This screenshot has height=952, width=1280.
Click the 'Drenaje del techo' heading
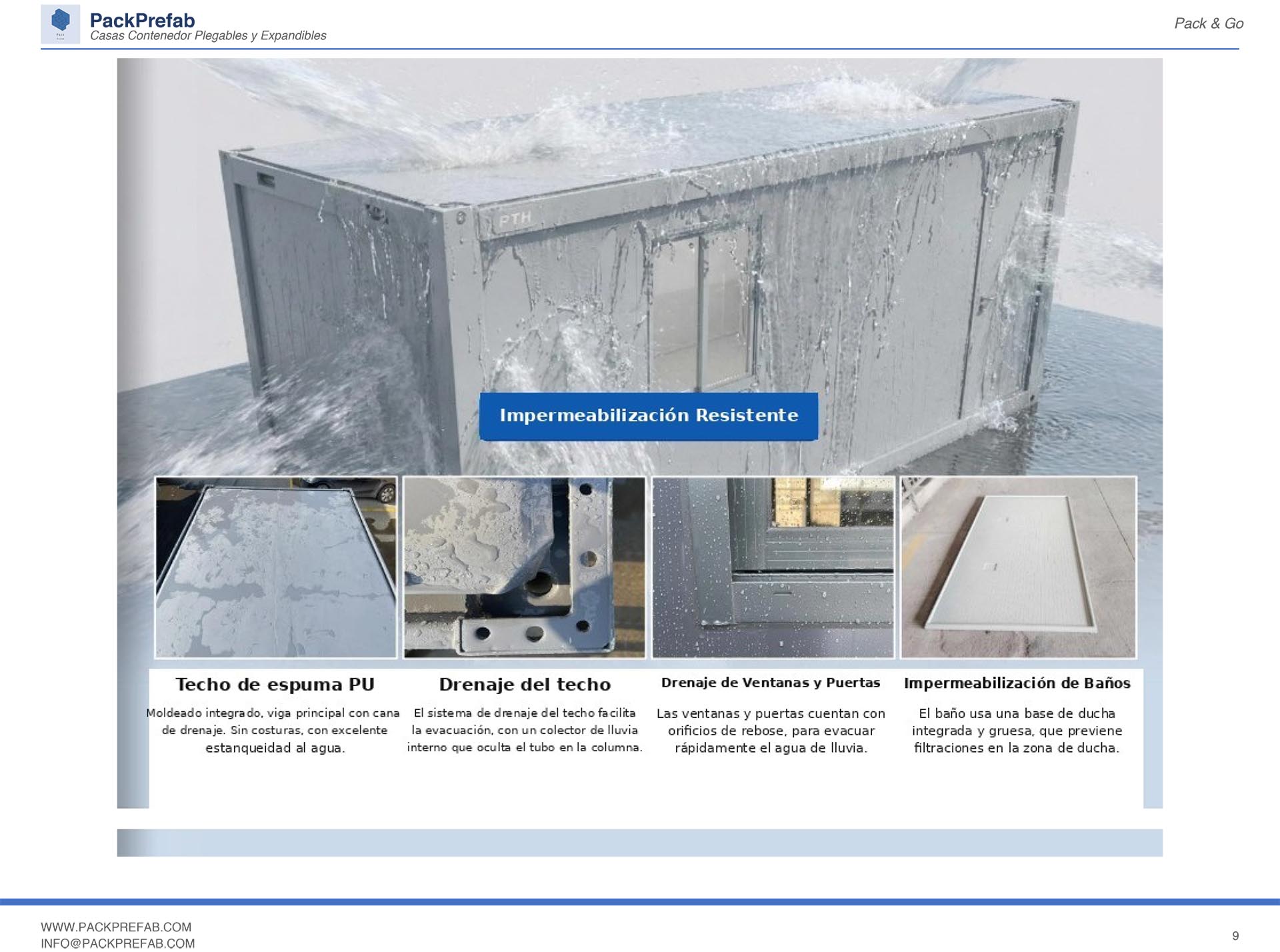pos(525,685)
